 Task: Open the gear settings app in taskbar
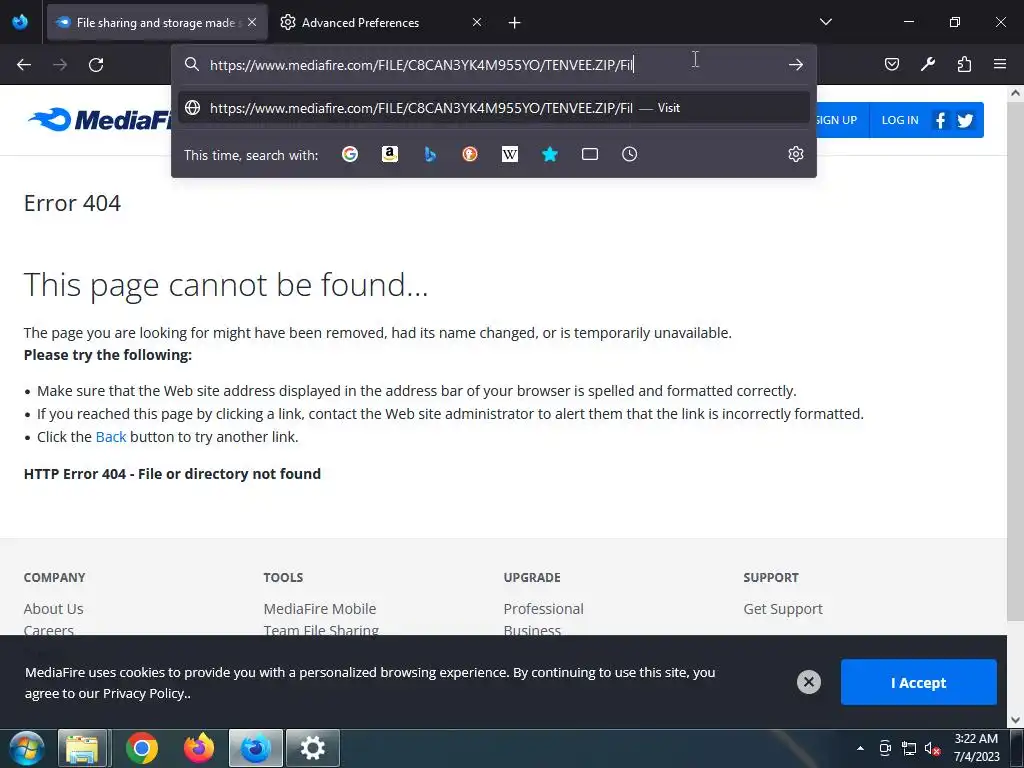pyautogui.click(x=313, y=748)
